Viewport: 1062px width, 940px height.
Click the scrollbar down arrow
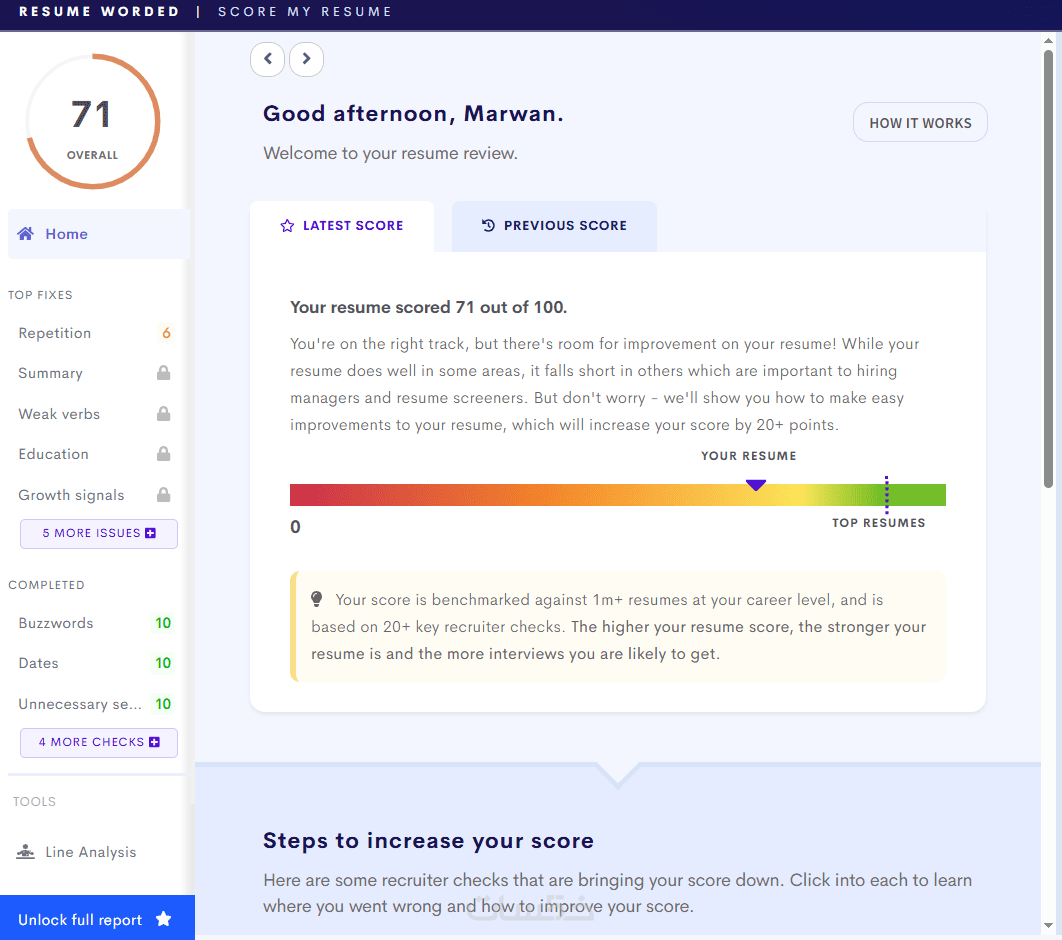coord(1048,925)
